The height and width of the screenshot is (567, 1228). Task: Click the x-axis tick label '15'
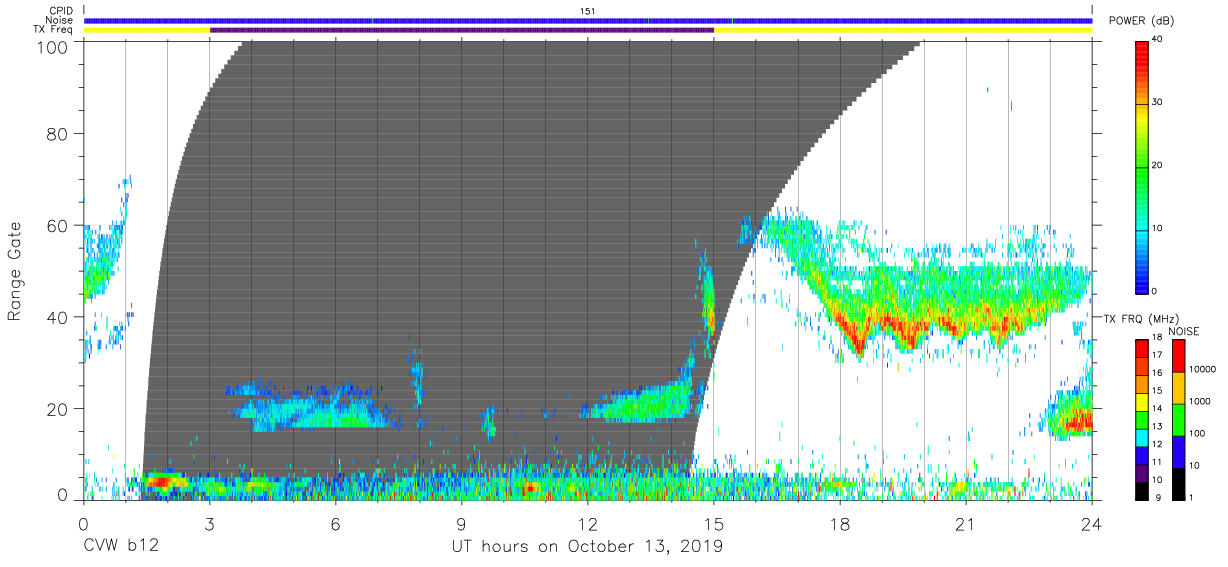pos(714,525)
